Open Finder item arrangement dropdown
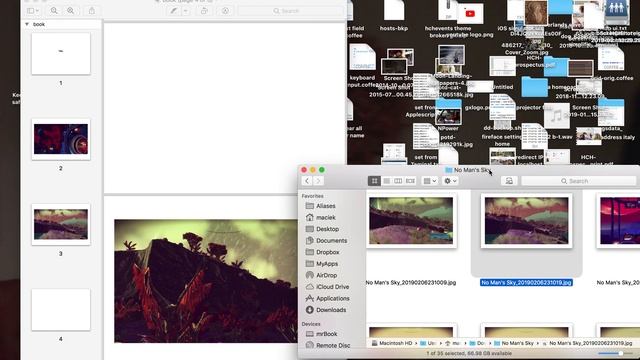 (430, 181)
